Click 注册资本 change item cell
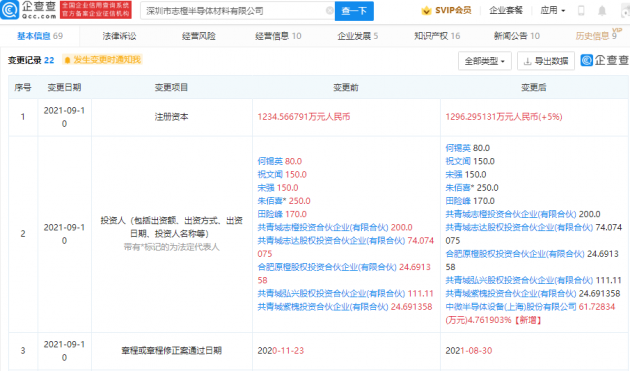This screenshot has height=371, width=630. coord(172,117)
